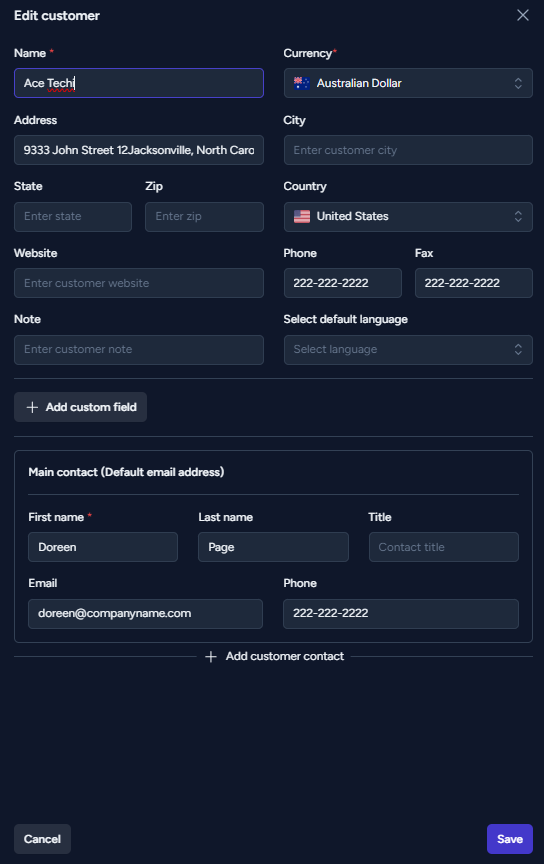Select the City input field
This screenshot has height=864, width=544.
point(408,150)
